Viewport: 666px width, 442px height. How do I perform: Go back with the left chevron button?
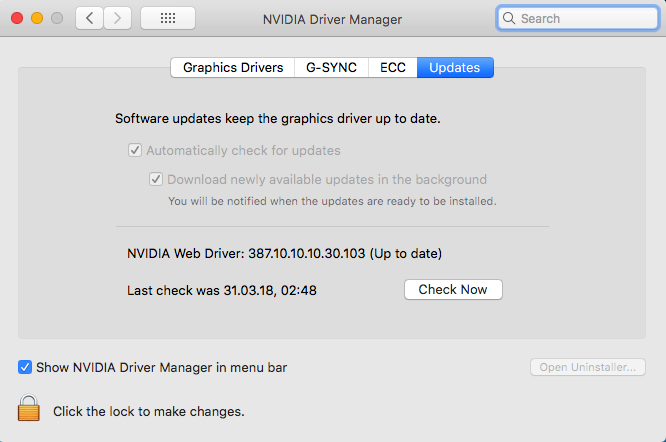tap(89, 18)
